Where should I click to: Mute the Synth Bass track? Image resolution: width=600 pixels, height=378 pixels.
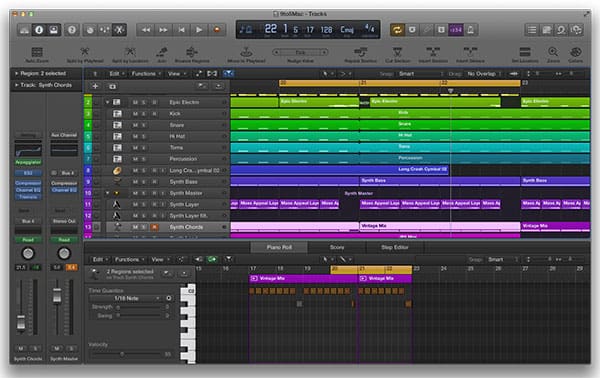click(135, 182)
